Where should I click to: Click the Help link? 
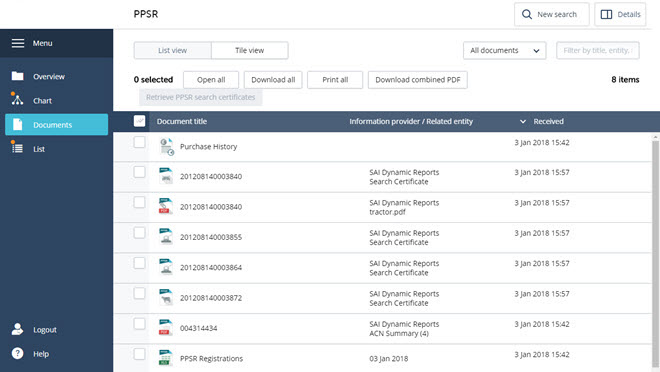tap(41, 354)
